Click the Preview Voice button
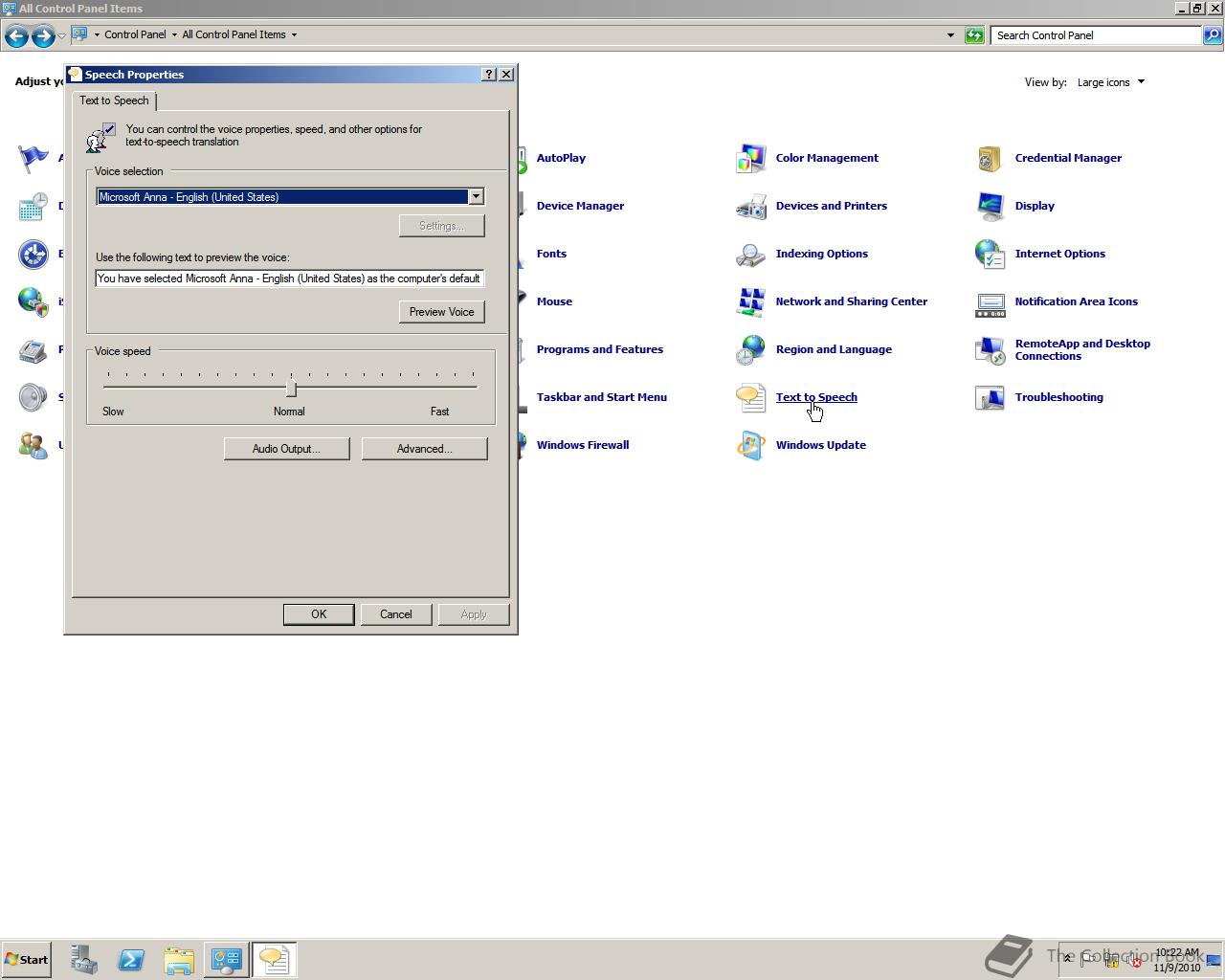The image size is (1225, 980). 442,312
